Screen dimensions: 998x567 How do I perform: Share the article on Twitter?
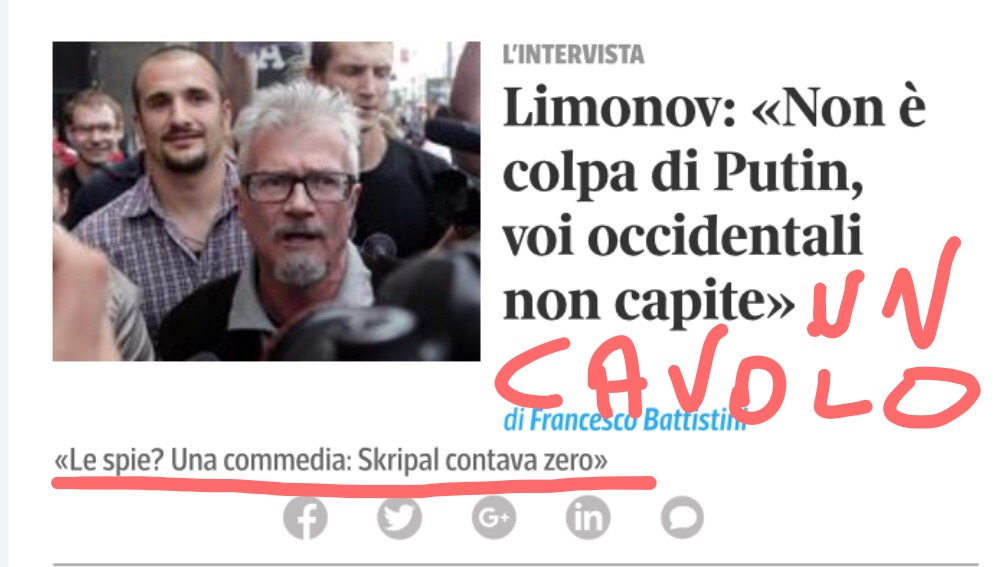pos(399,517)
